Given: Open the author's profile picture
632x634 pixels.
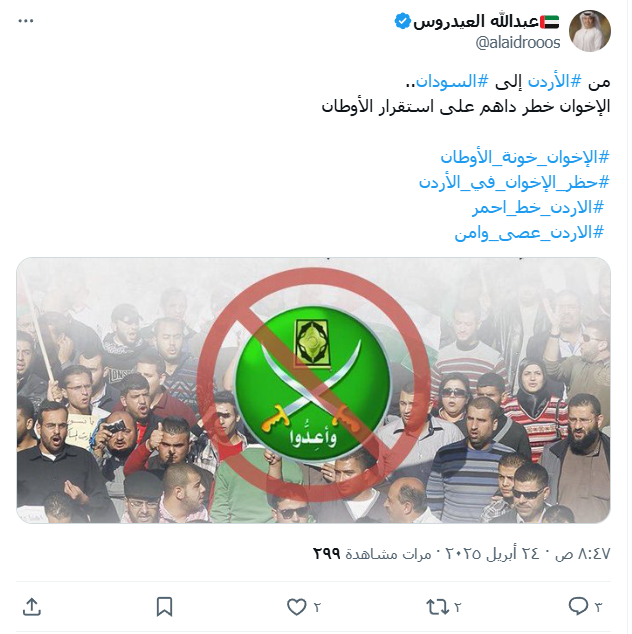Looking at the screenshot, I should (590, 31).
